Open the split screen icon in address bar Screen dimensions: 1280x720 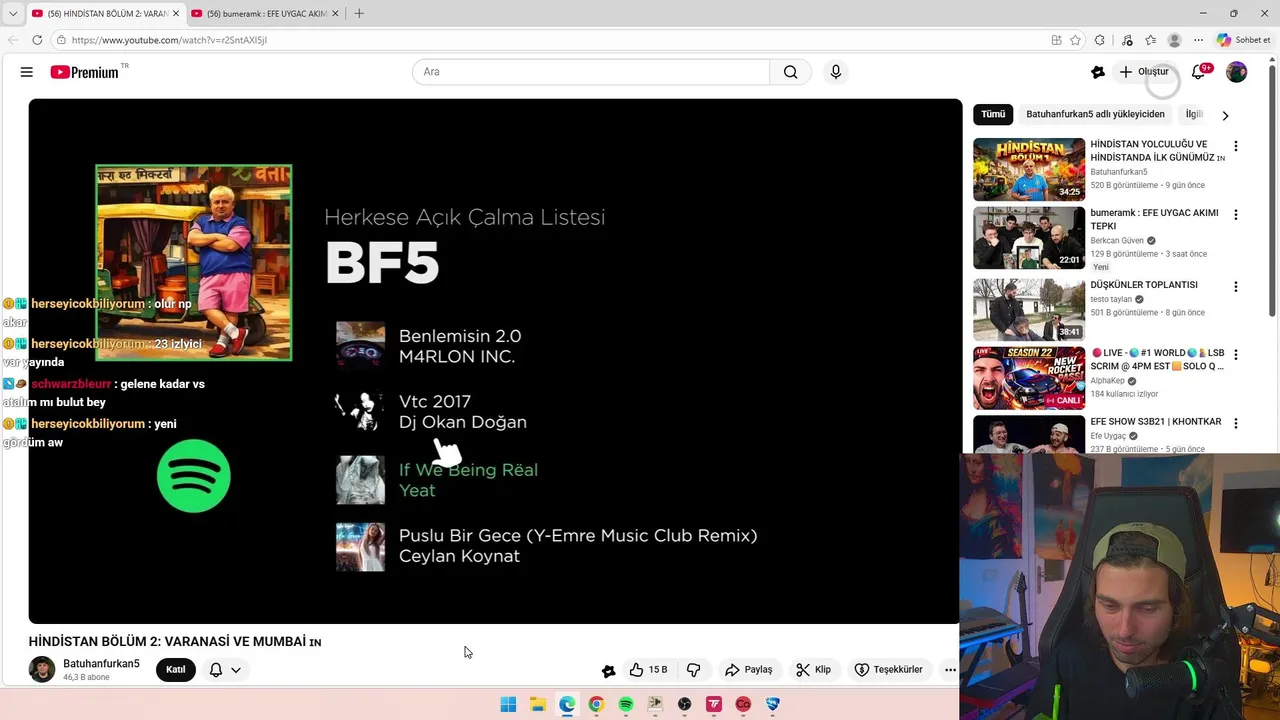(1056, 40)
